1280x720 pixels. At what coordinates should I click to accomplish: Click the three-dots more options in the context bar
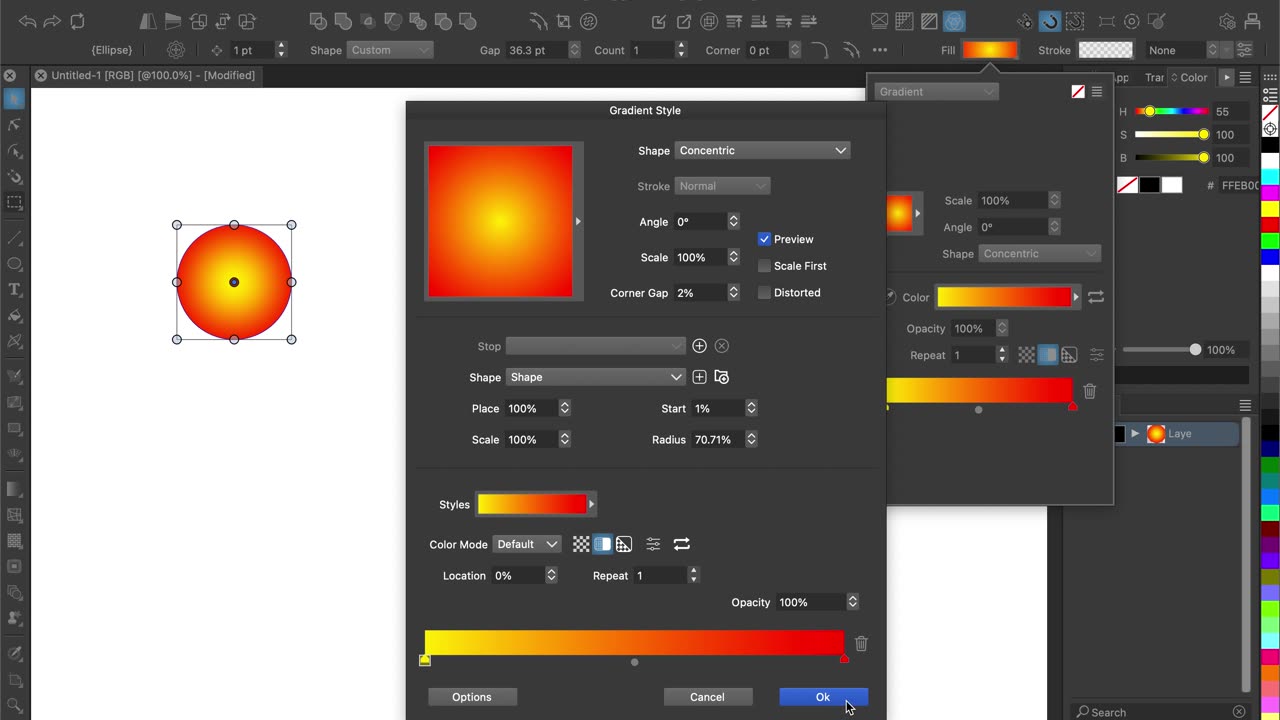(x=880, y=50)
